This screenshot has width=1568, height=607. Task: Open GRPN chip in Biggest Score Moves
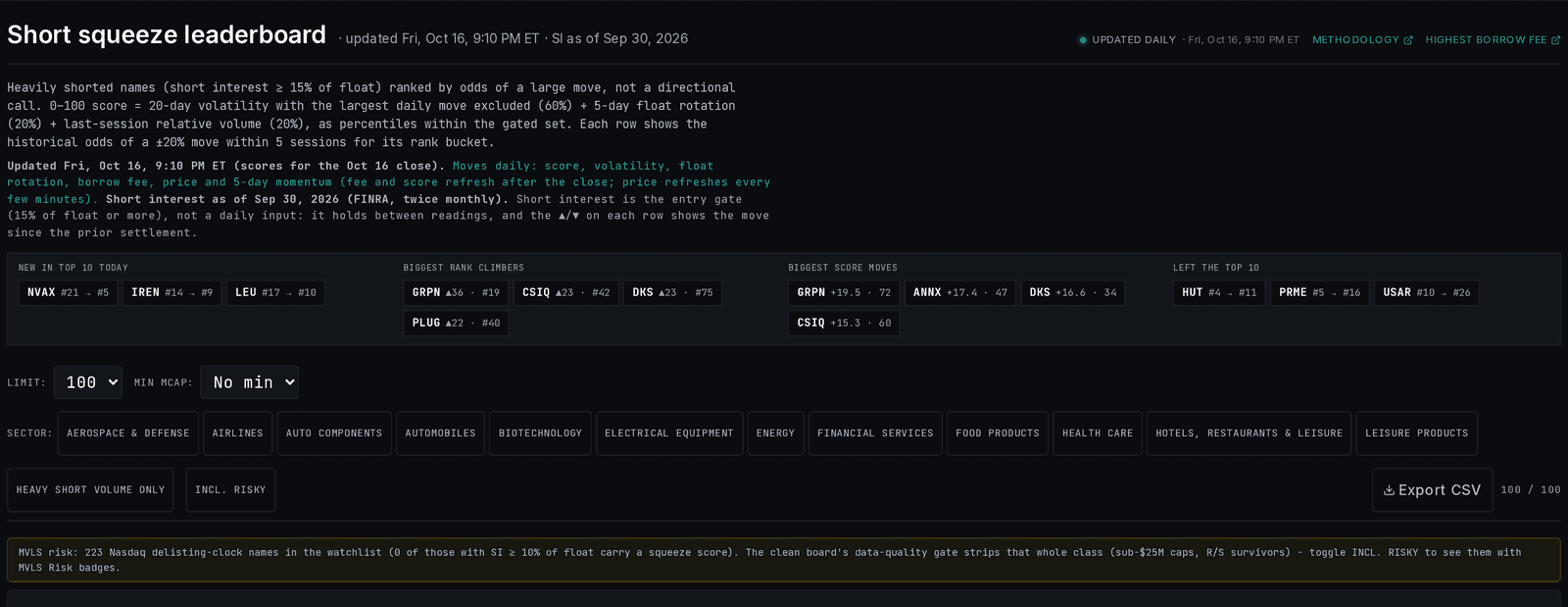click(844, 293)
